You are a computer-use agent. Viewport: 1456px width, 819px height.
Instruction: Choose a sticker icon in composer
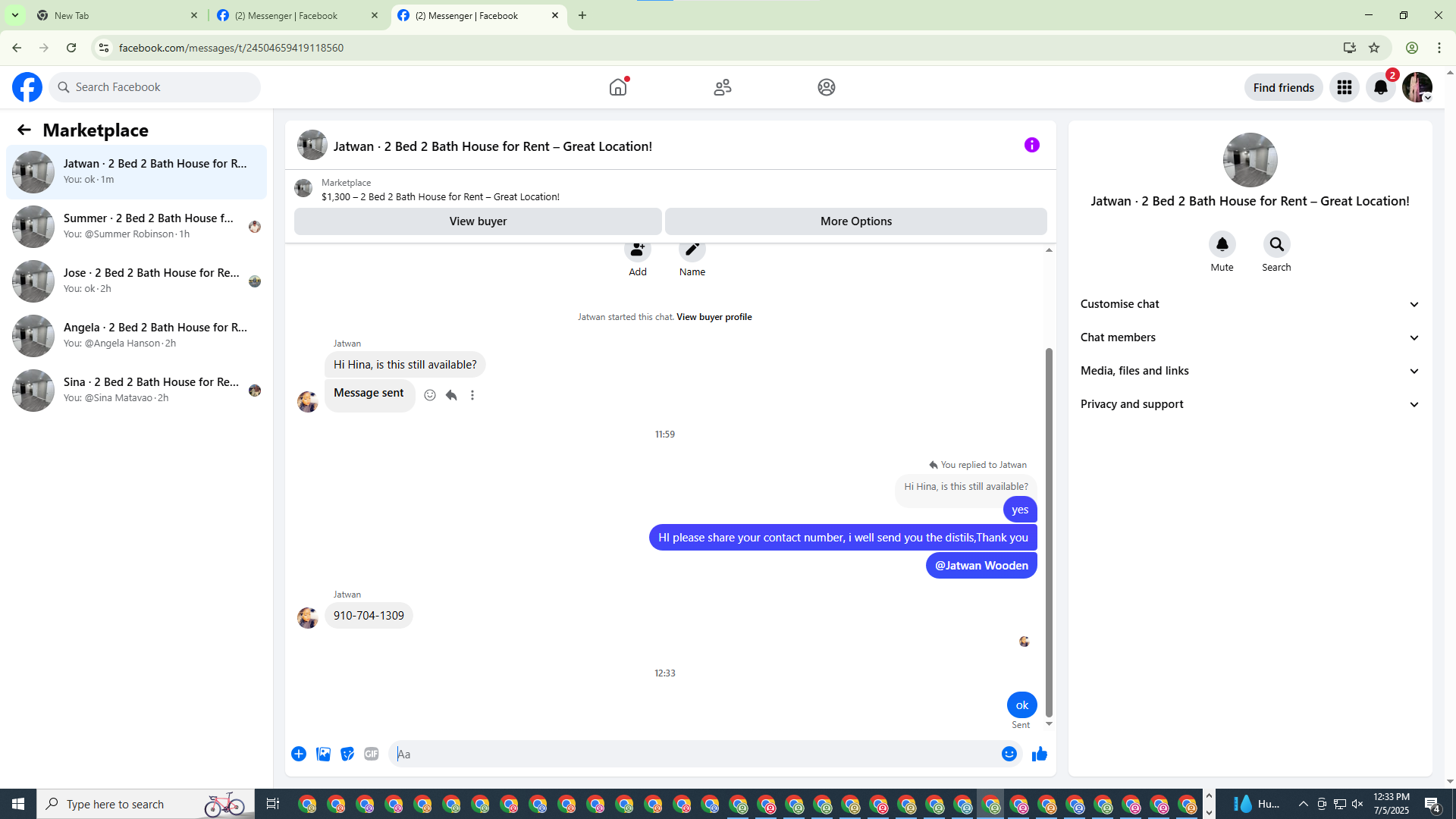point(347,754)
